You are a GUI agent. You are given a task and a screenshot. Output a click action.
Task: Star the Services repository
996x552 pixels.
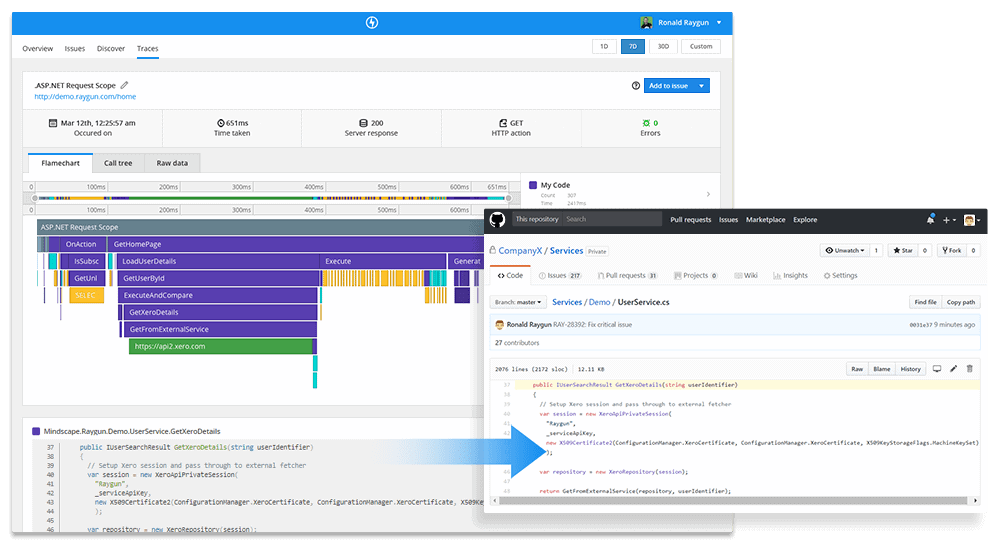pos(903,250)
